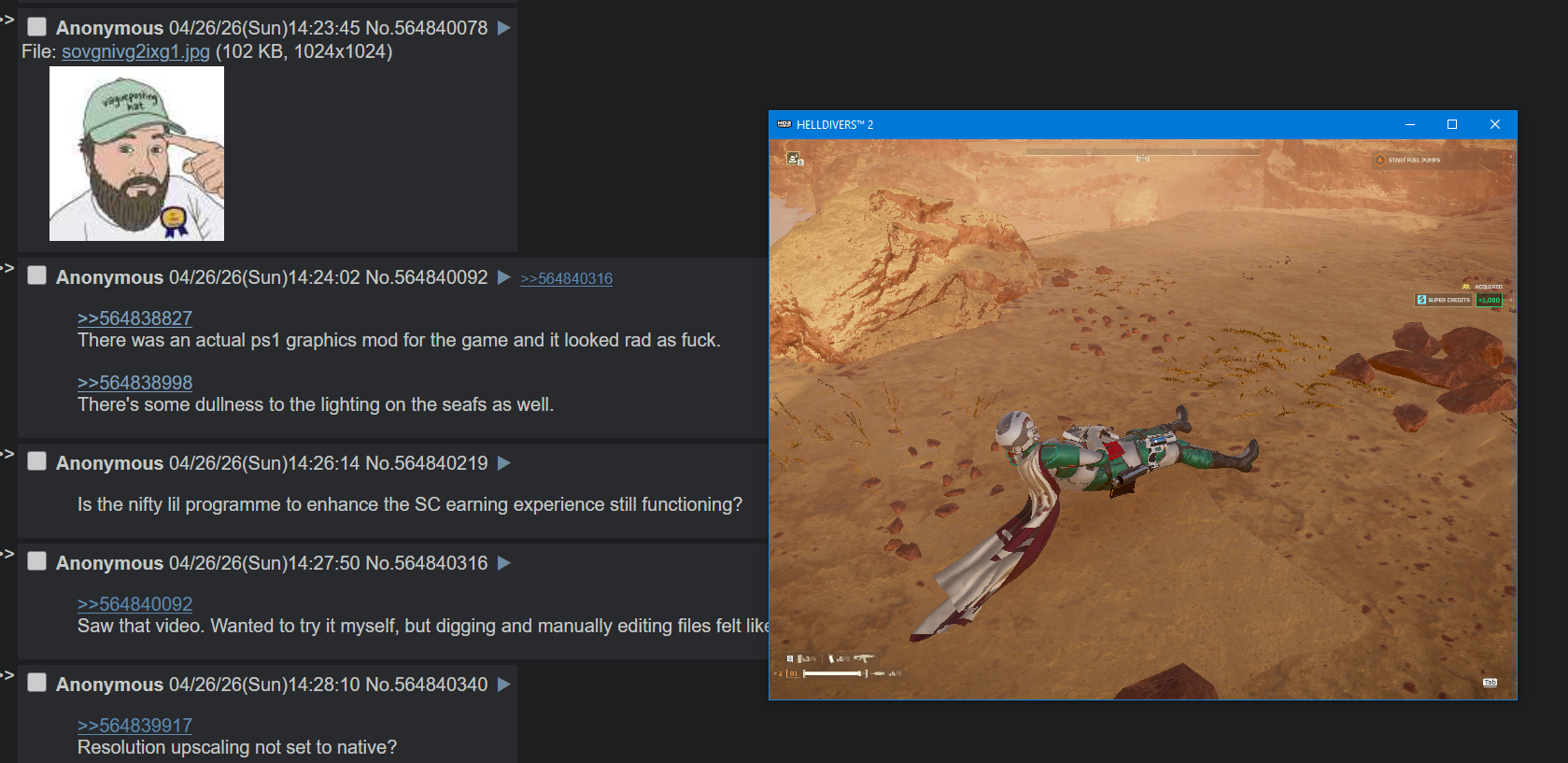Screen dimensions: 1568x763
Task: Tick the checkbox on post No.564840219
Action: 36,461
